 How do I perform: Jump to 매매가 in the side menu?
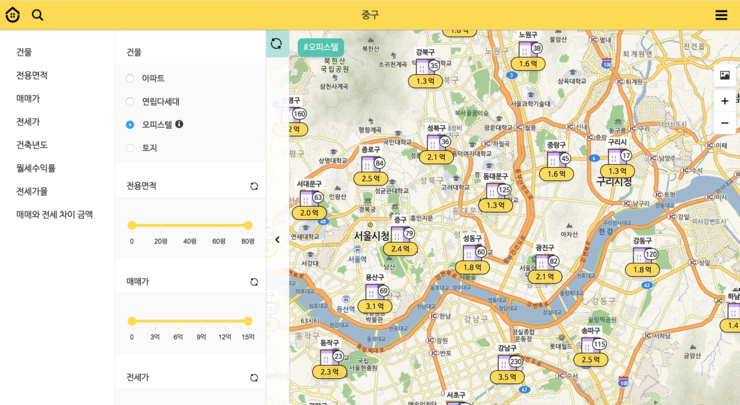pyautogui.click(x=28, y=98)
